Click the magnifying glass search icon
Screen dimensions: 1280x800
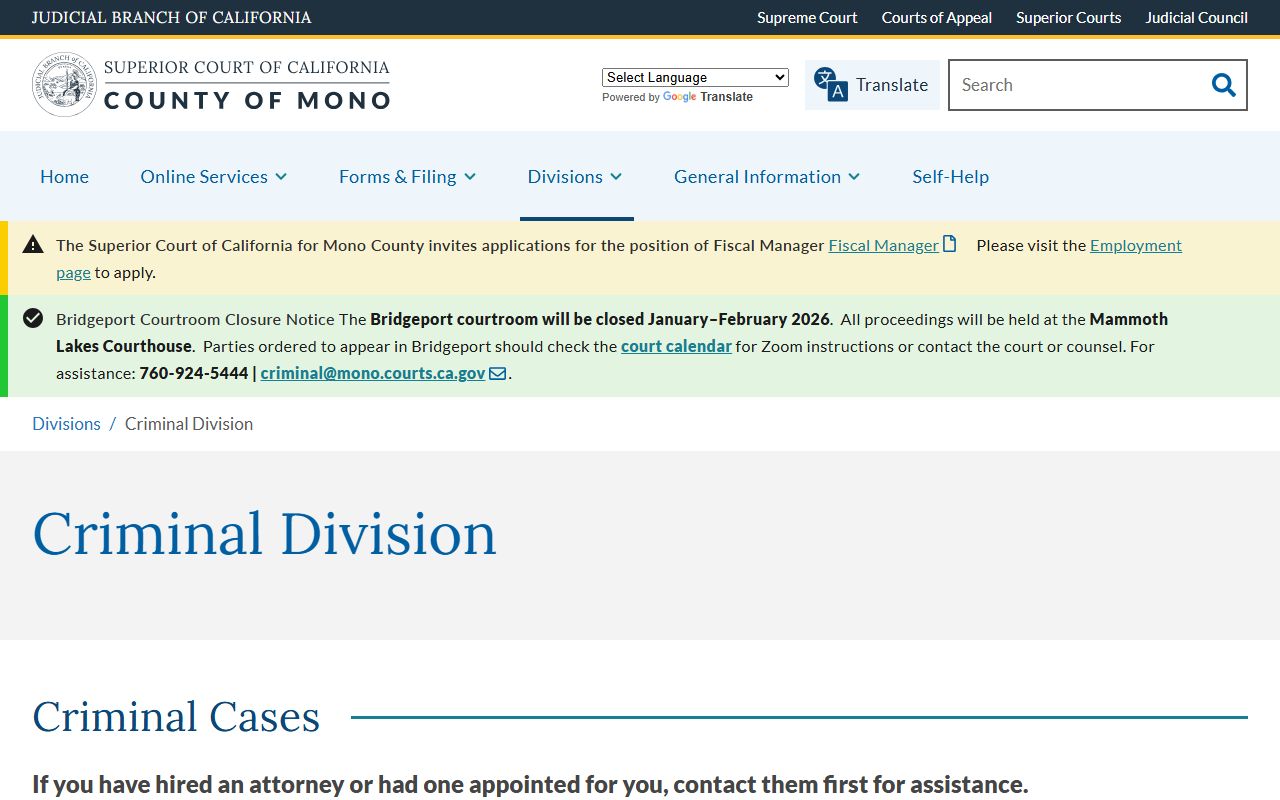click(x=1223, y=85)
